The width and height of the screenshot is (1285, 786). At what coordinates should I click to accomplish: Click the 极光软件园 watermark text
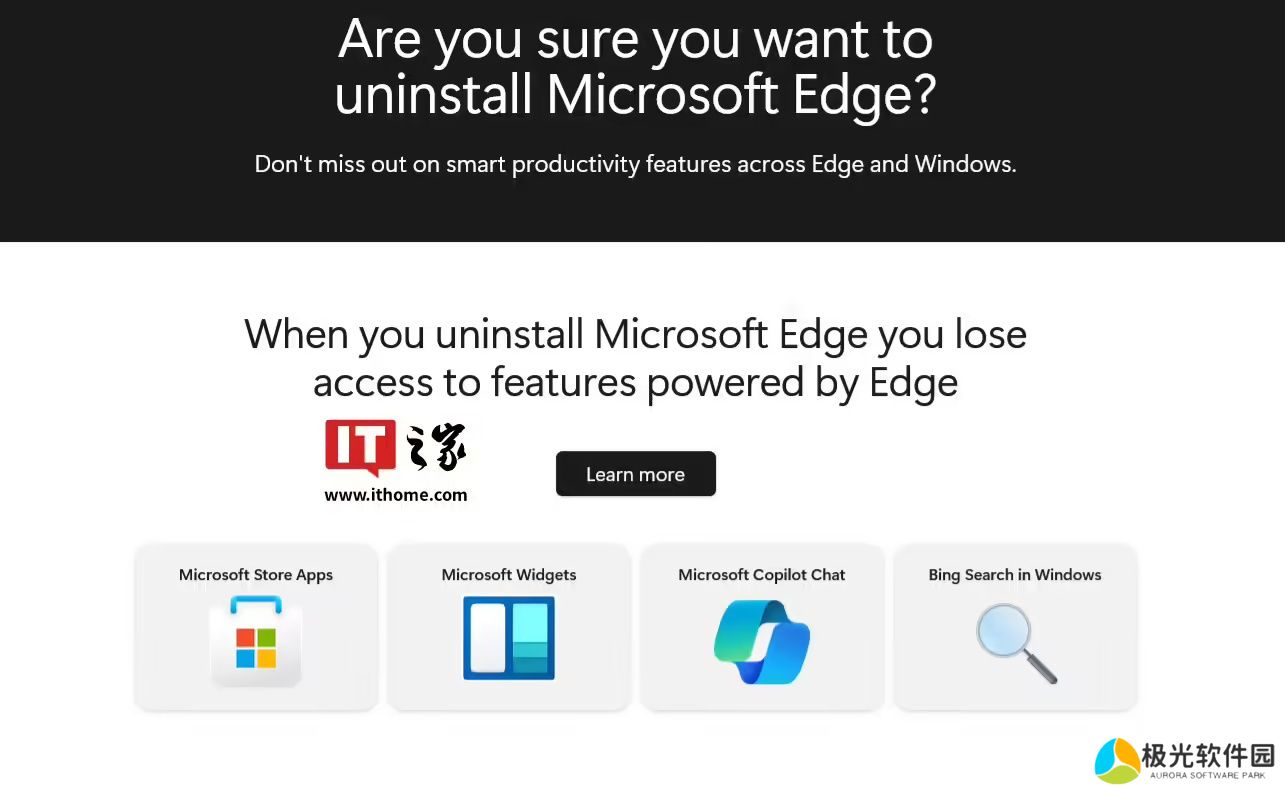click(1209, 755)
